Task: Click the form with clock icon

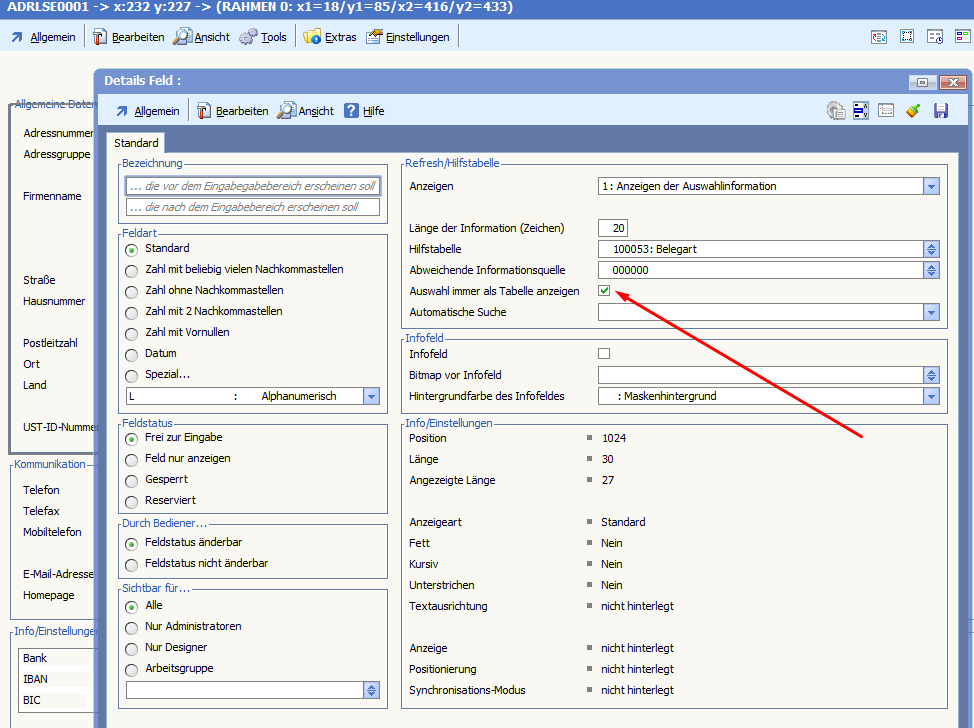Action: [935, 37]
